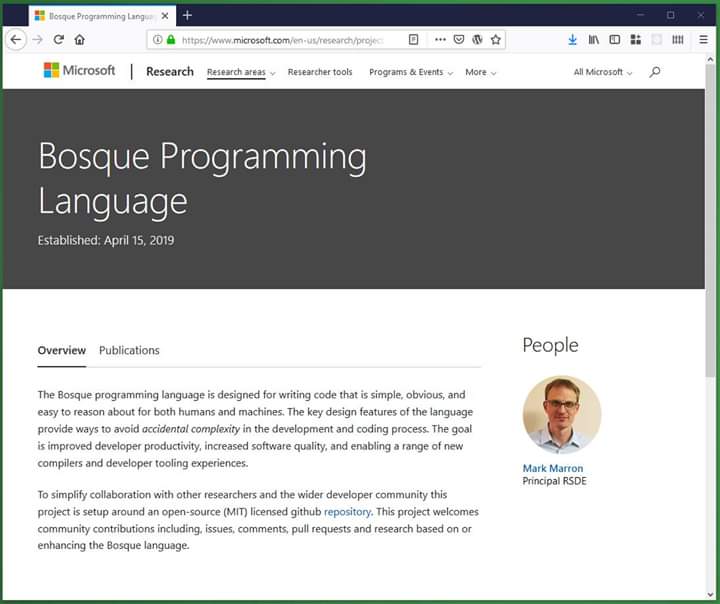720x604 pixels.
Task: Show site information via the info icon
Action: tap(158, 40)
